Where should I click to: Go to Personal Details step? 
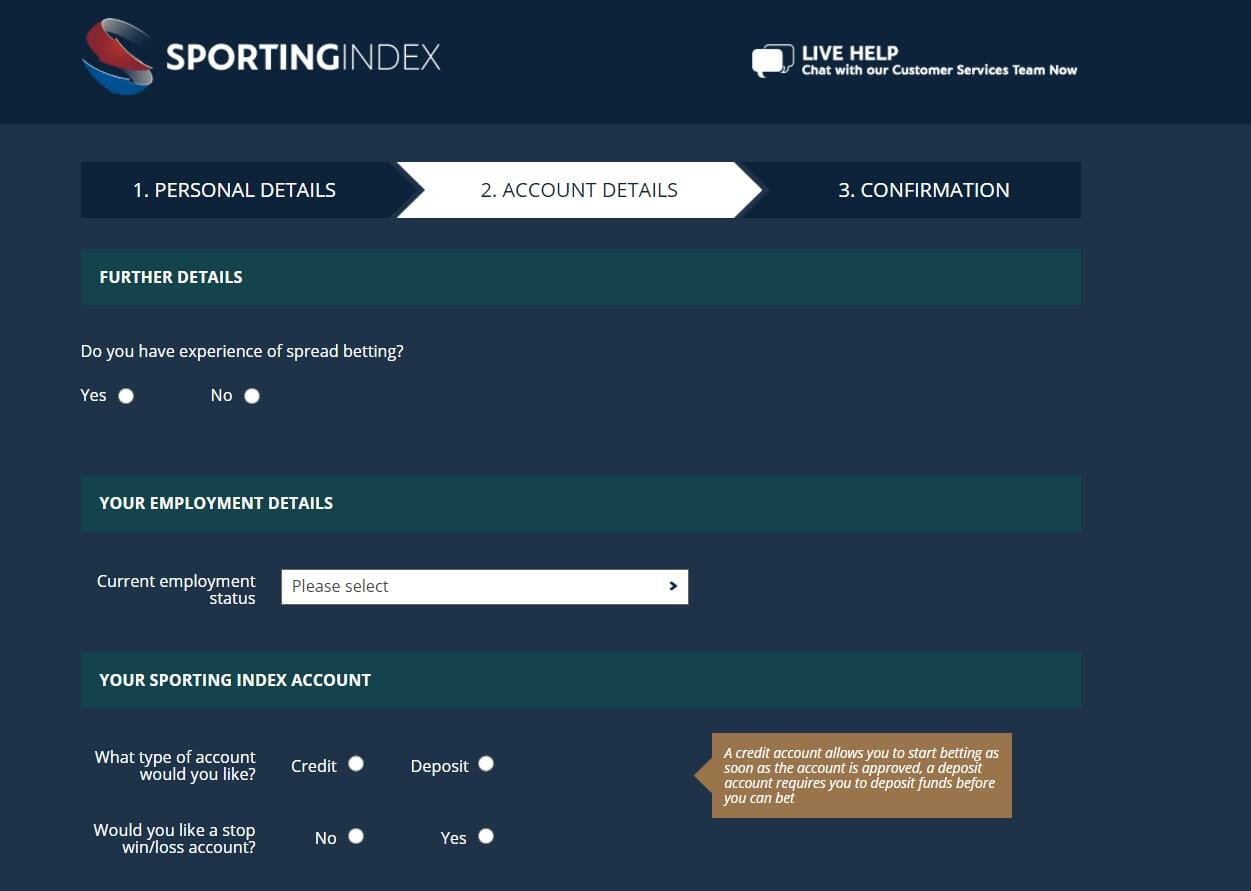[234, 190]
